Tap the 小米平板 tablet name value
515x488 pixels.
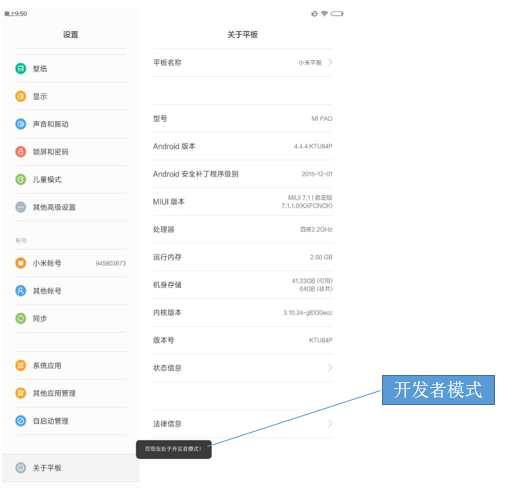pos(310,62)
